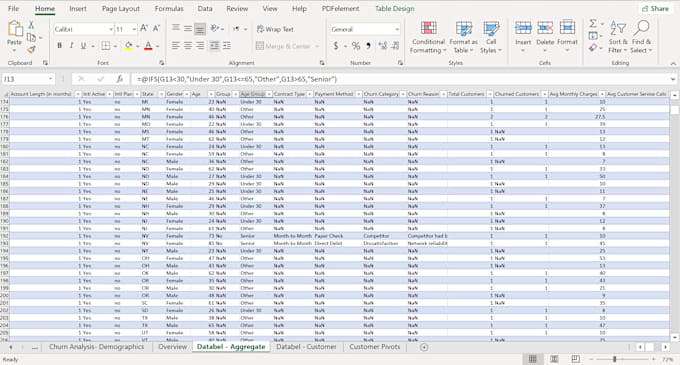Viewport: 680px width, 365px height.
Task: Open Churn Category column filter dropdown
Action: click(402, 94)
